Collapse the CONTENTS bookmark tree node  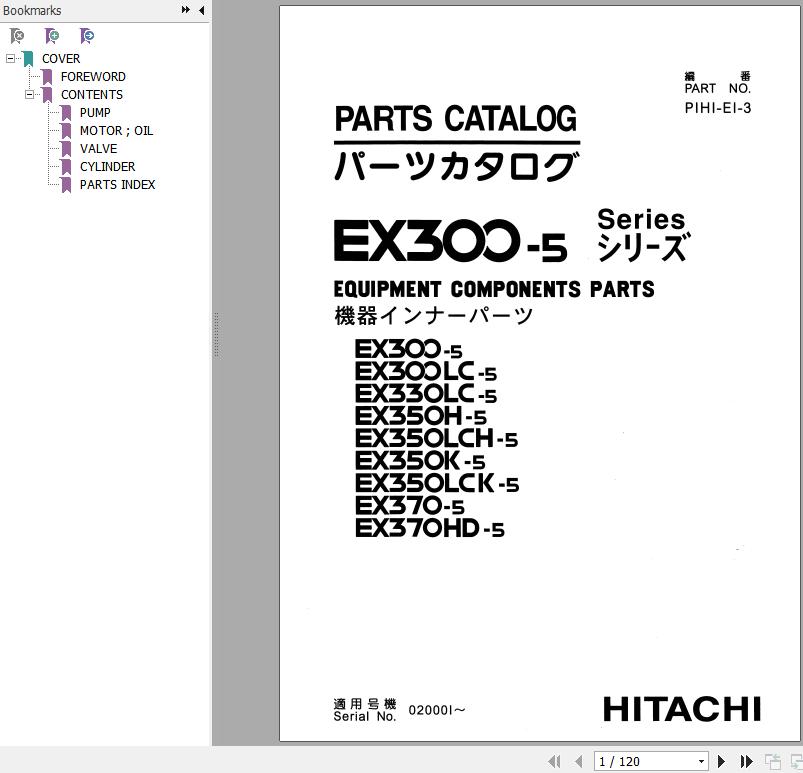(29, 94)
